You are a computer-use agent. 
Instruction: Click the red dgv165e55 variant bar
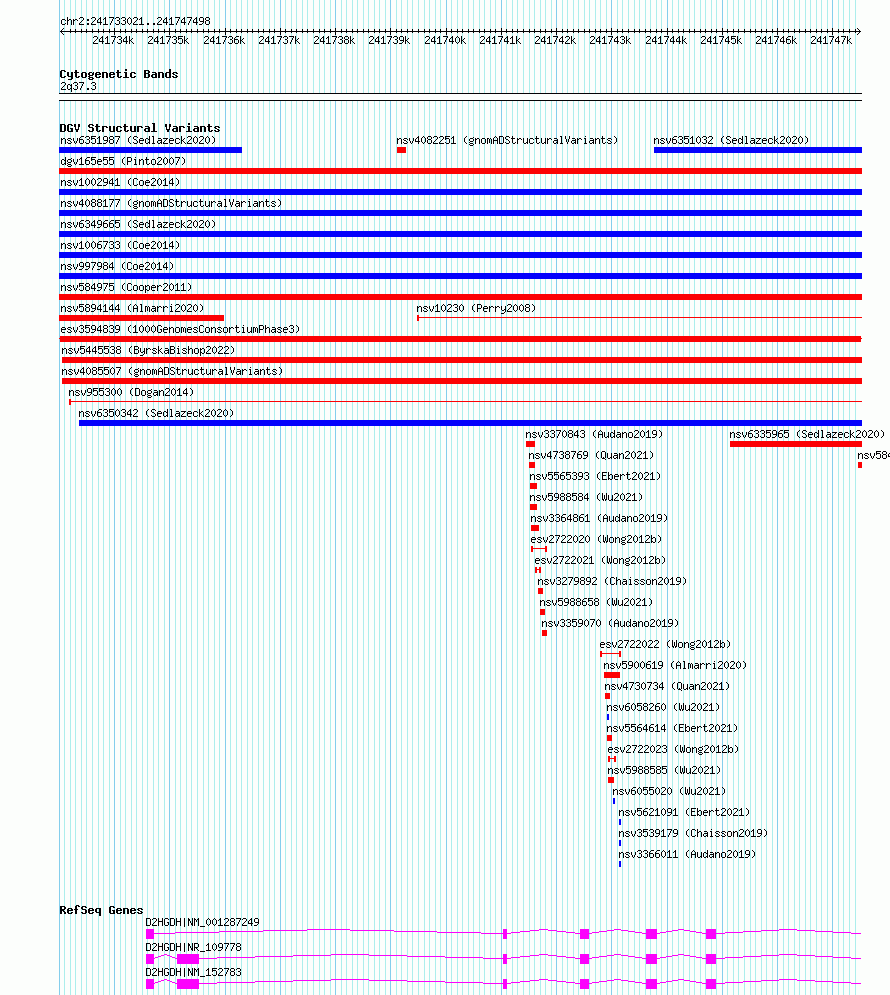[461, 171]
